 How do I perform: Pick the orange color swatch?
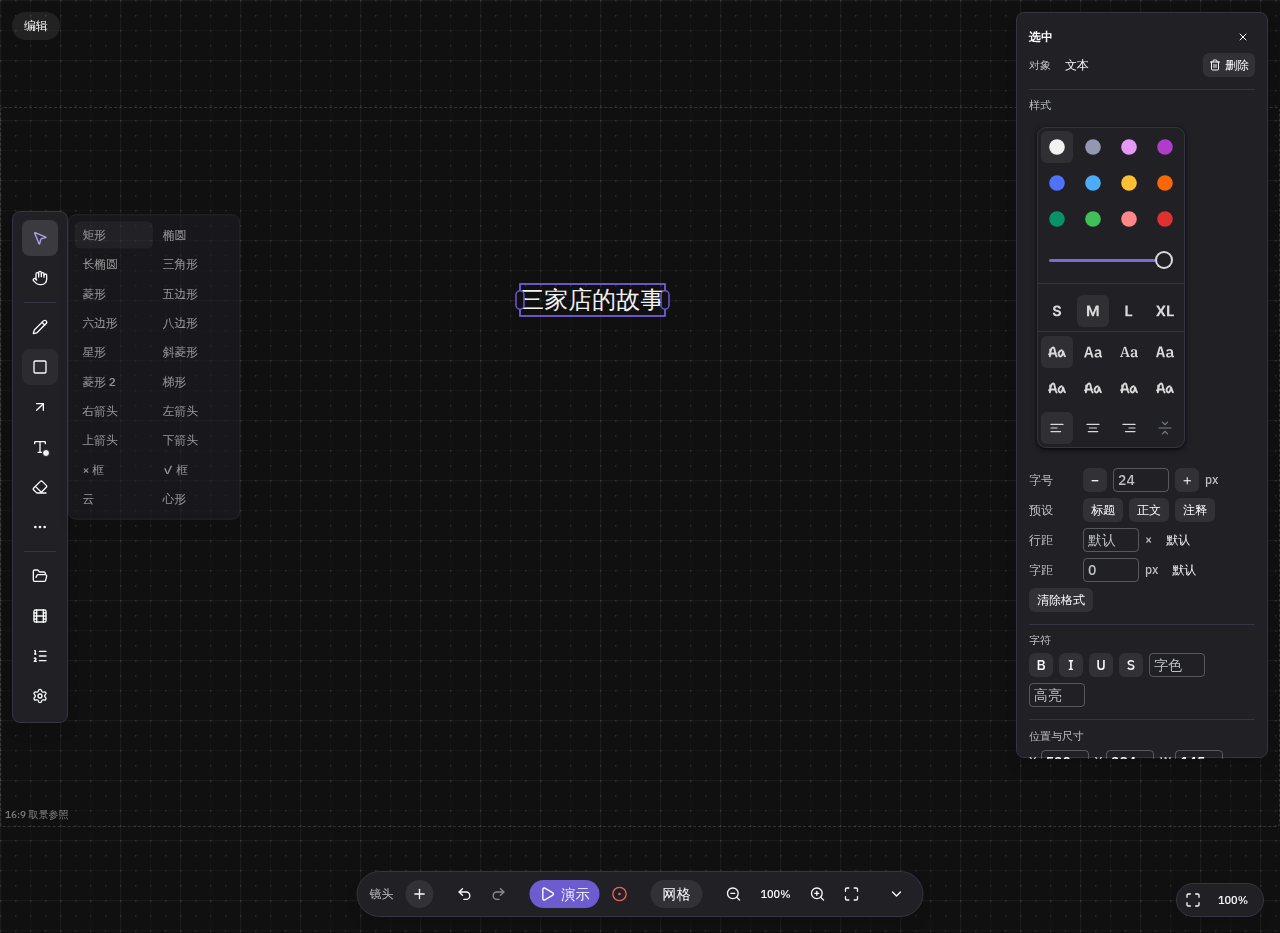point(1165,183)
